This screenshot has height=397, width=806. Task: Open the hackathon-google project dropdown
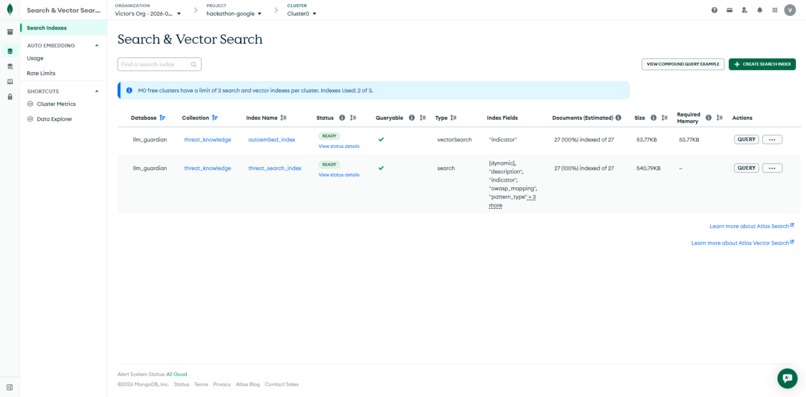pos(234,13)
